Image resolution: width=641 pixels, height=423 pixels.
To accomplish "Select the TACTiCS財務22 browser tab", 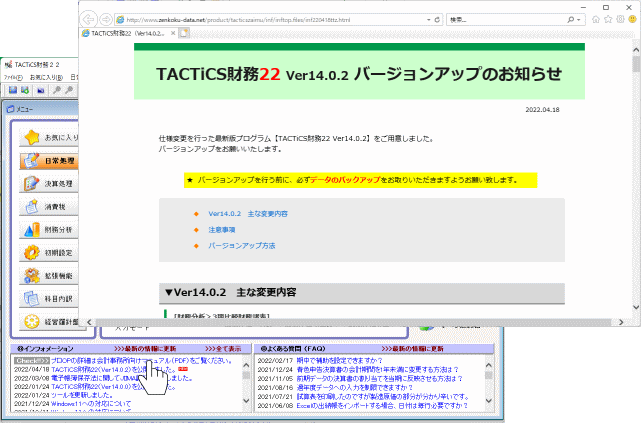I will [x=129, y=33].
